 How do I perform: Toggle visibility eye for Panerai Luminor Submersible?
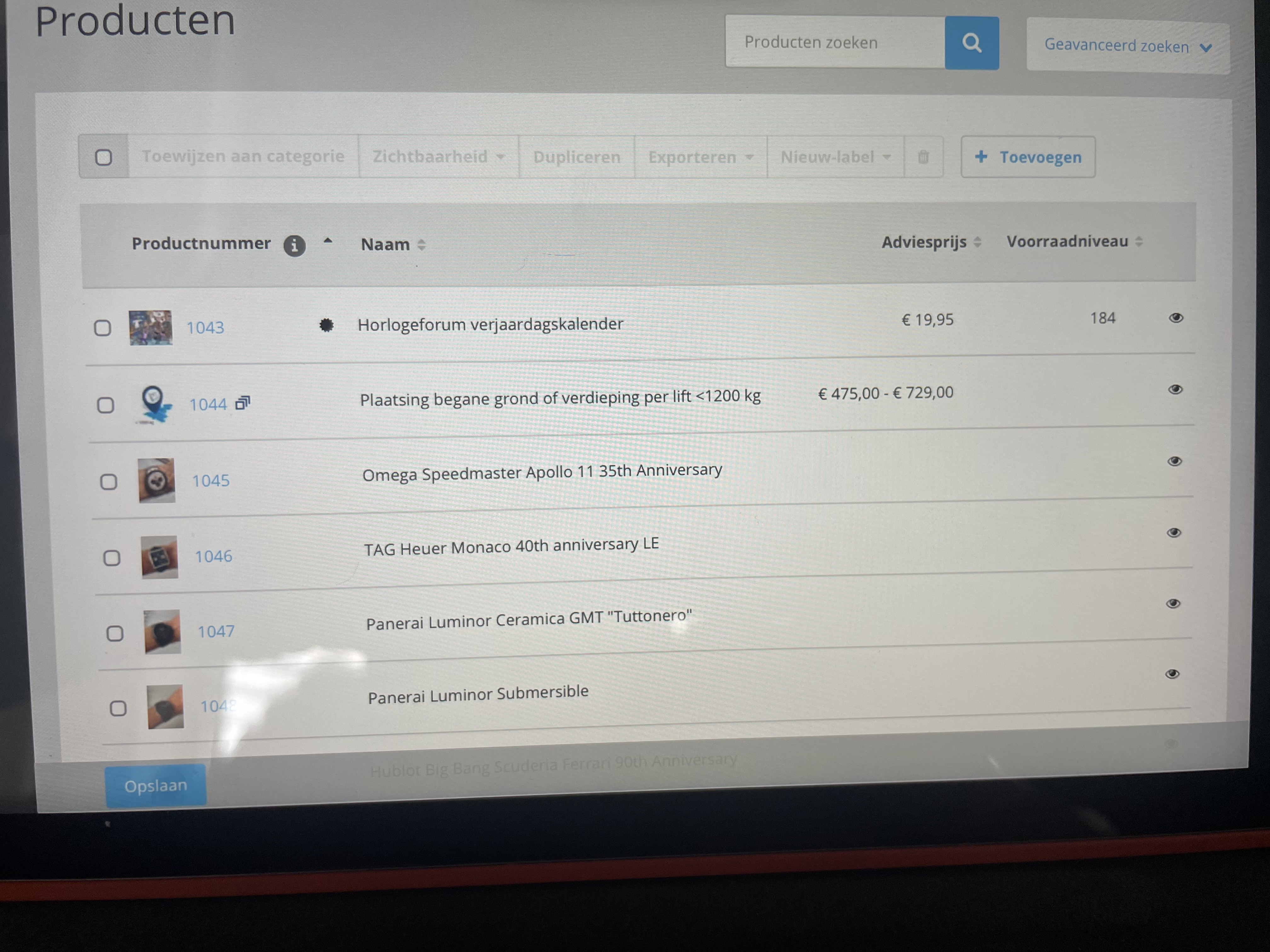point(1172,674)
